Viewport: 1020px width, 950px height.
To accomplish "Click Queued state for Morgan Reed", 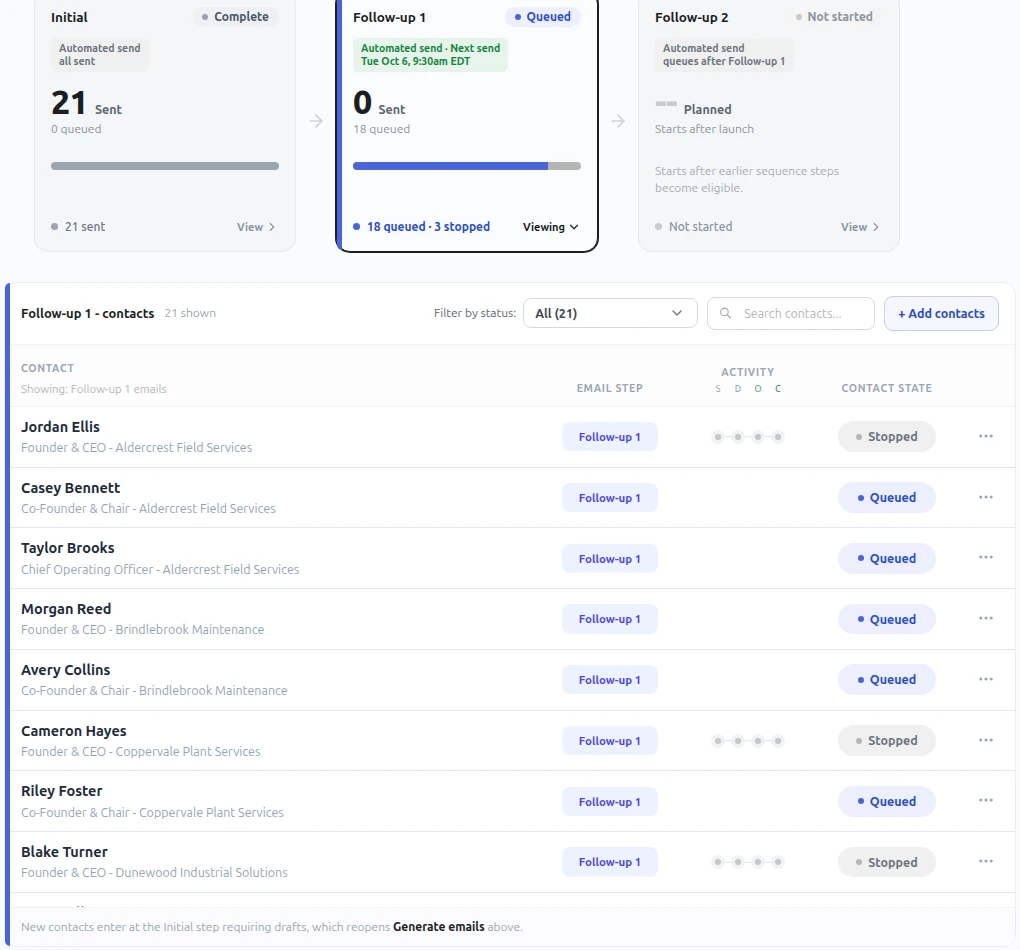I will coord(887,619).
